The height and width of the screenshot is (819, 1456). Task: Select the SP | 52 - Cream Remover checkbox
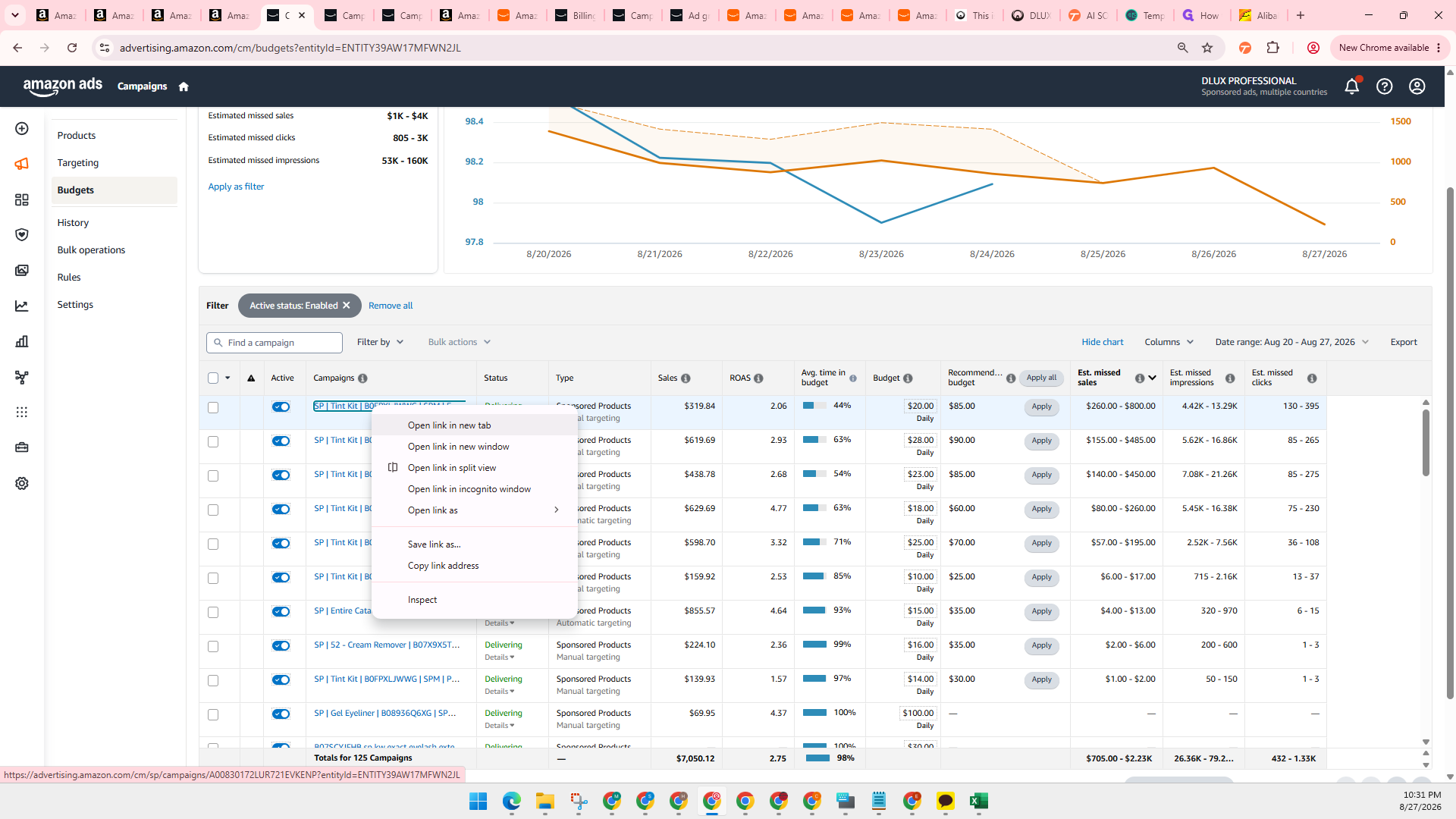213,647
